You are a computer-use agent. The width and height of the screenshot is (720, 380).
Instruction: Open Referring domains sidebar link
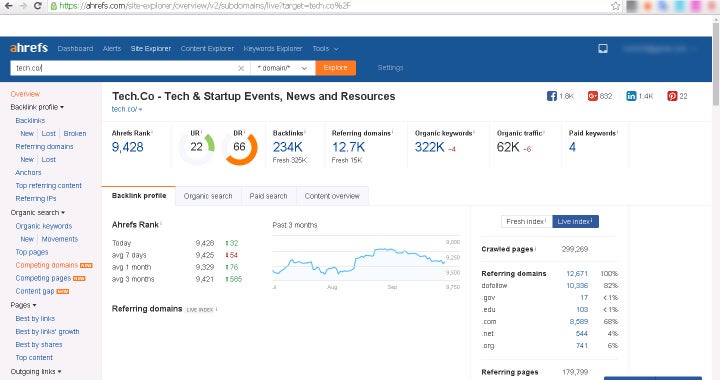pyautogui.click(x=44, y=146)
